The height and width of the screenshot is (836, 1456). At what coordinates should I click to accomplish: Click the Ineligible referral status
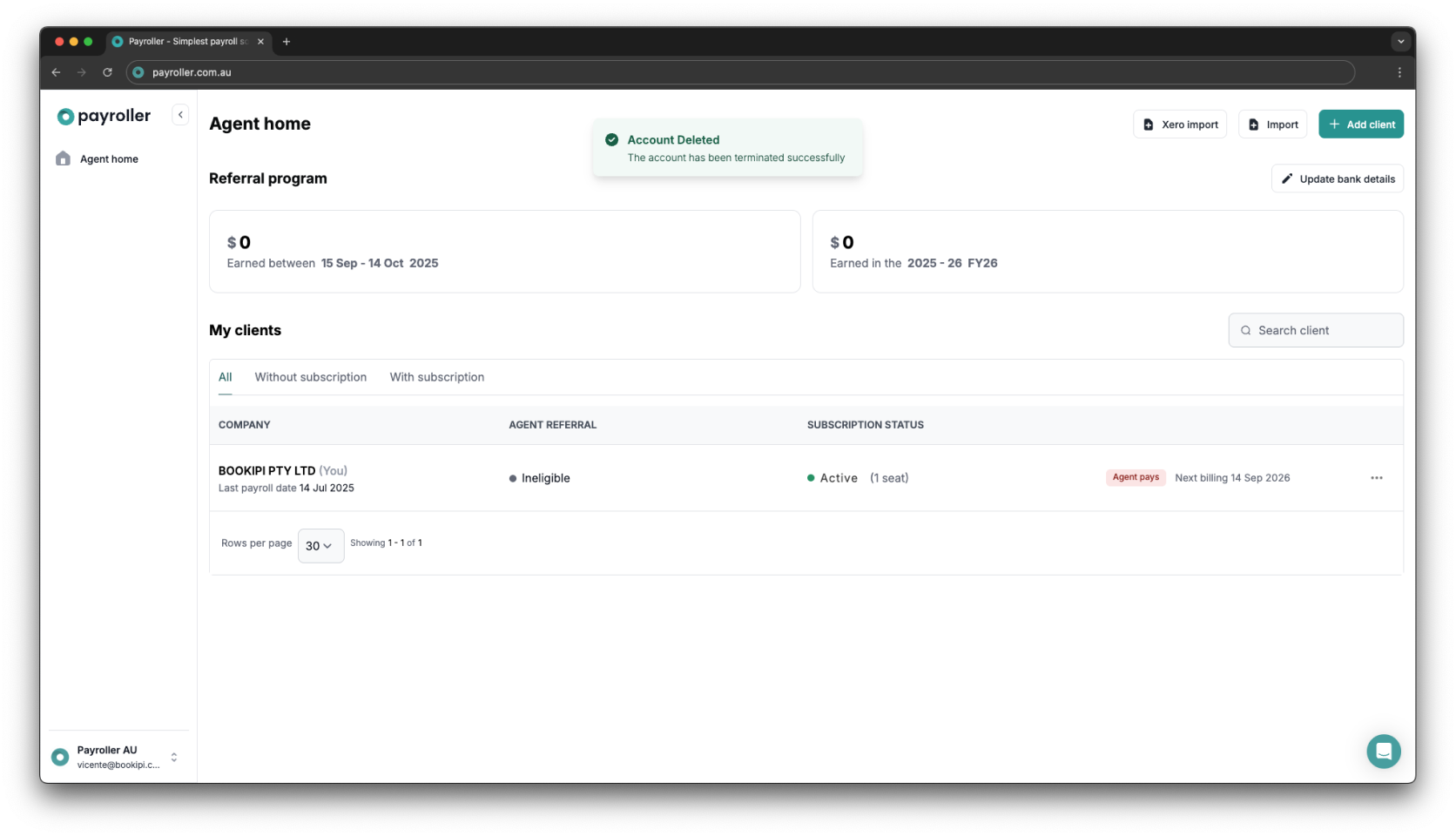coord(540,478)
